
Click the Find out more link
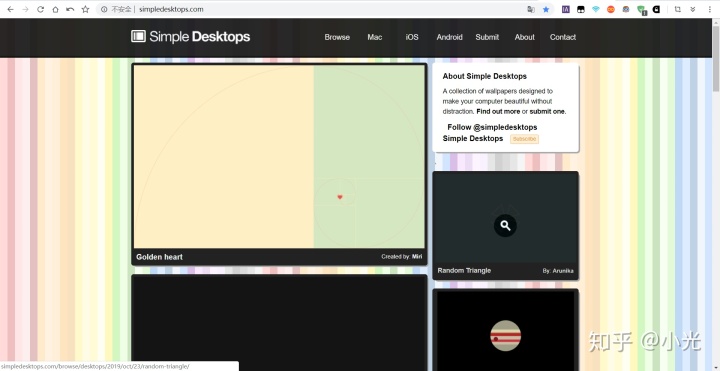pos(498,112)
